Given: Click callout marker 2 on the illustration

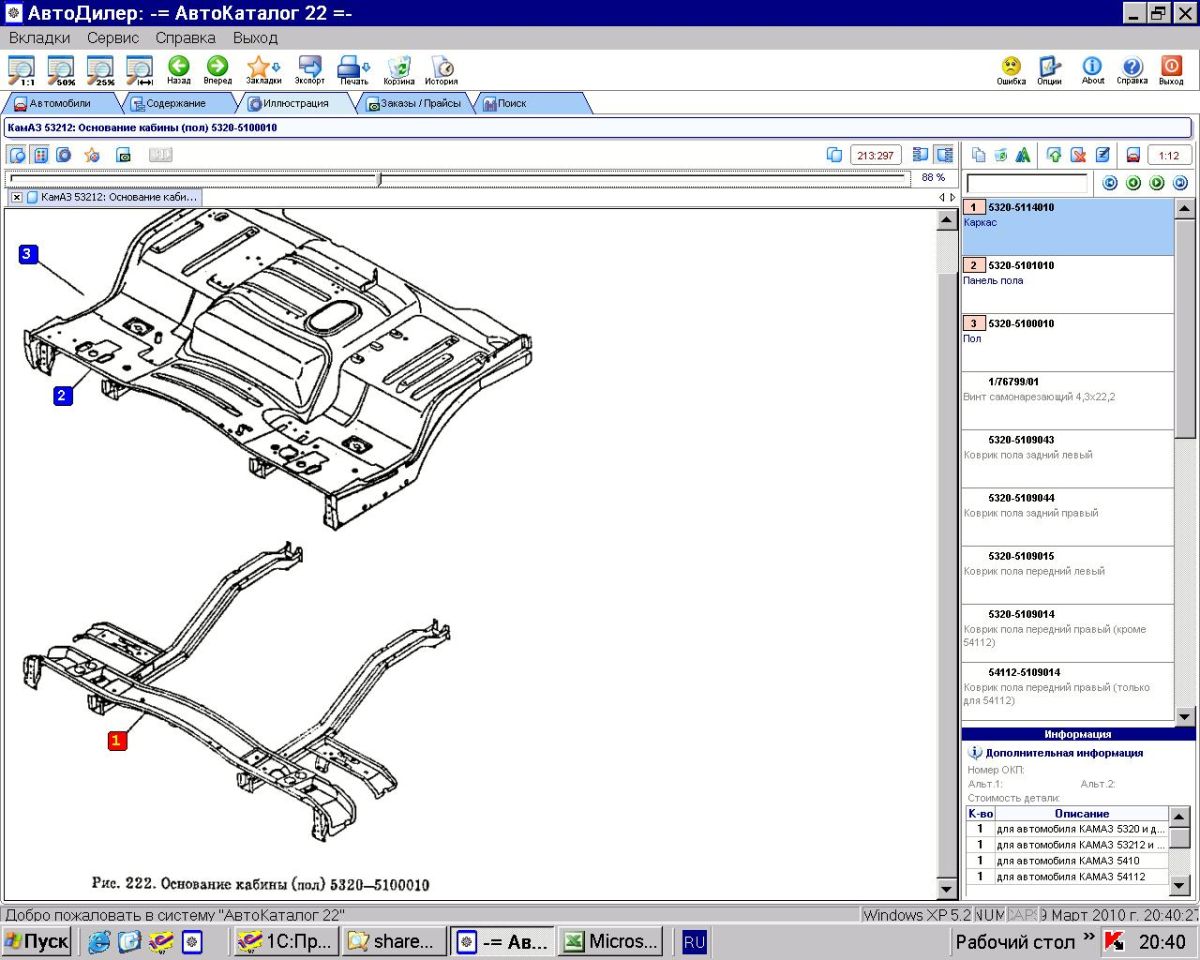Looking at the screenshot, I should pyautogui.click(x=62, y=395).
